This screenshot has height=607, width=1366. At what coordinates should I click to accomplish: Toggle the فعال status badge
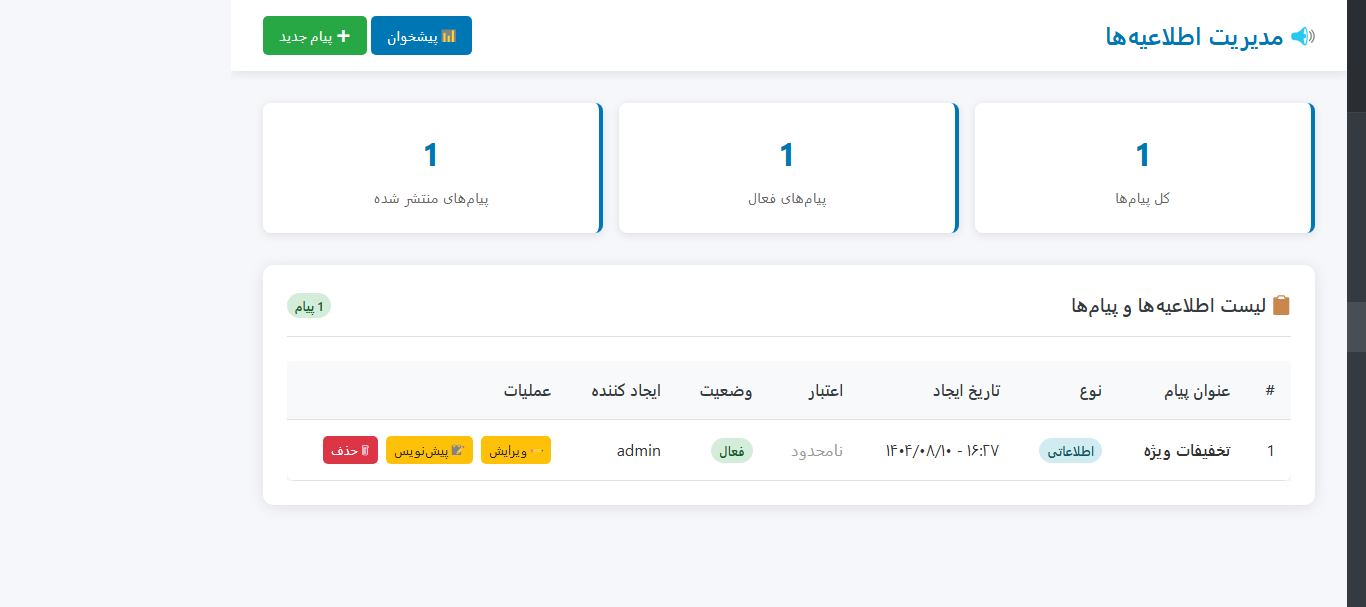coord(732,450)
